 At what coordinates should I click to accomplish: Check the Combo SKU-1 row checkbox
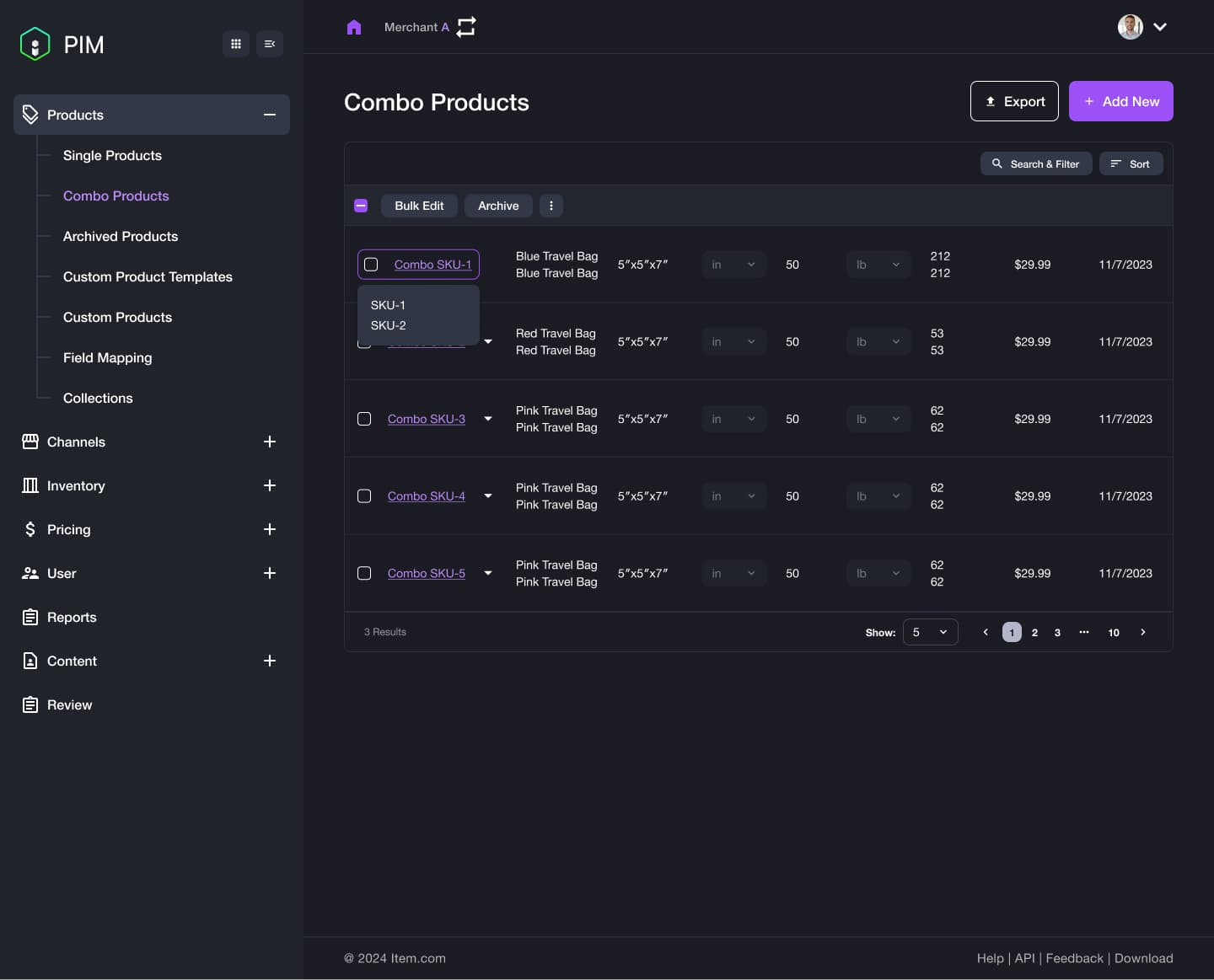pos(371,265)
